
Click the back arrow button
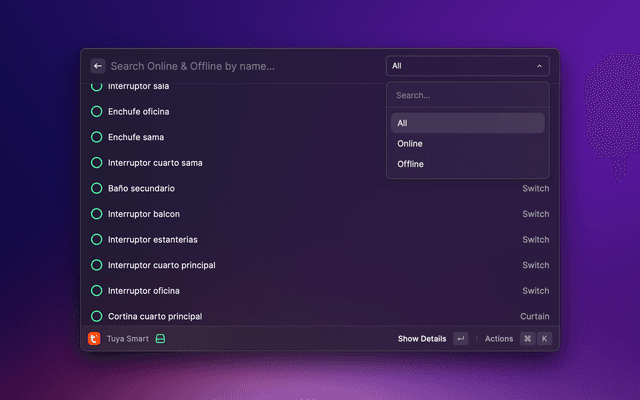[98, 66]
